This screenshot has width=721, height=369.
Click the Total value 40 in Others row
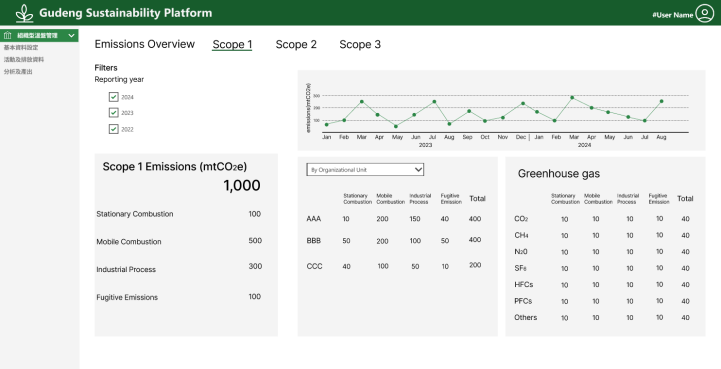[685, 317]
